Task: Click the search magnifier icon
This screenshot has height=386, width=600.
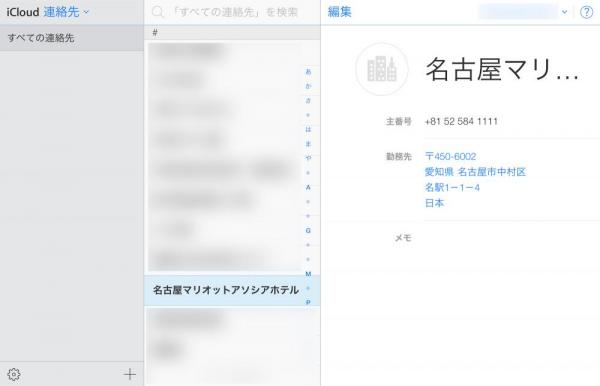Action: [x=157, y=12]
